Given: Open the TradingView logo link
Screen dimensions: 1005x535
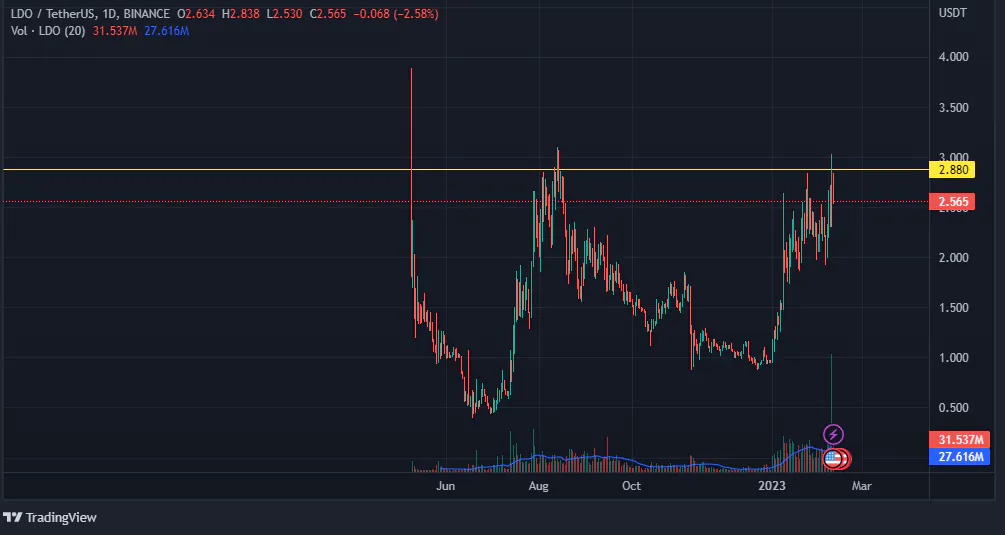Looking at the screenshot, I should point(50,517).
